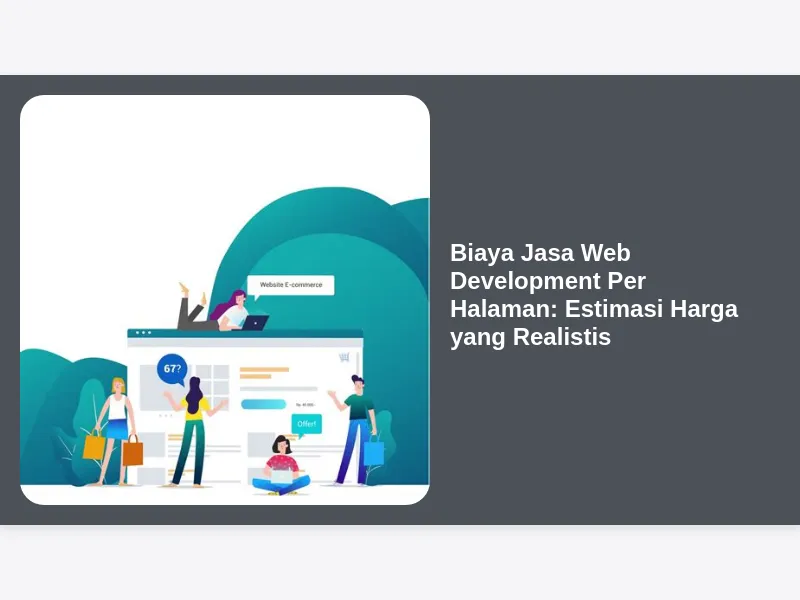The width and height of the screenshot is (800, 600).
Task: Click the man in the green shirt
Action: click(x=355, y=425)
